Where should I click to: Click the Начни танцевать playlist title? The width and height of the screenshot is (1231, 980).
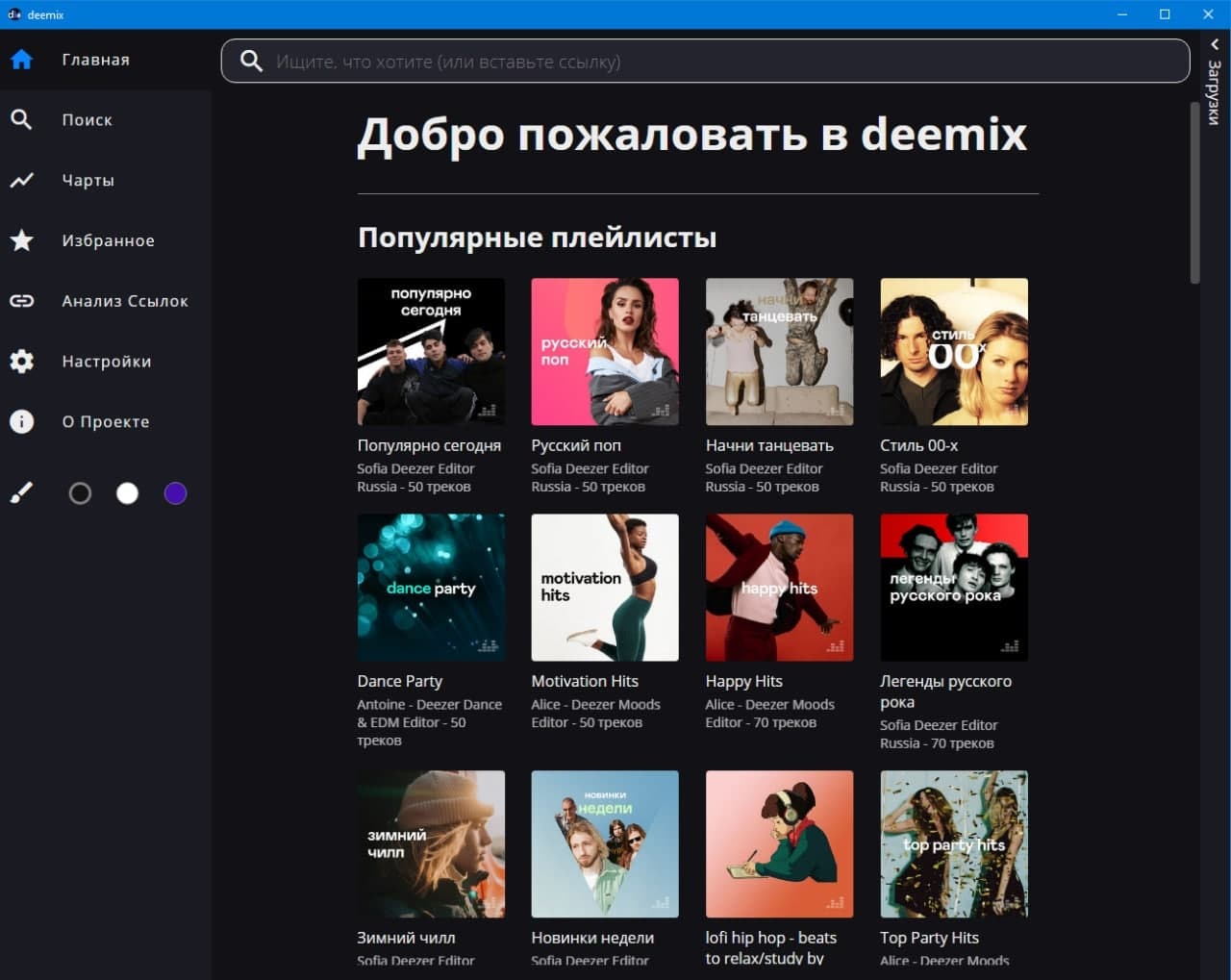coord(769,445)
